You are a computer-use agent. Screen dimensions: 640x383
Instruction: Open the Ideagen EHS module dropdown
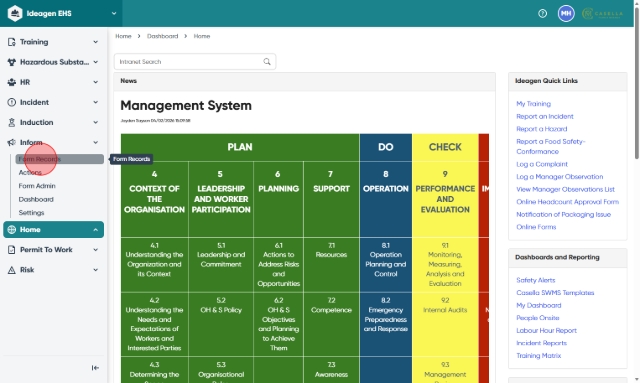(114, 13)
